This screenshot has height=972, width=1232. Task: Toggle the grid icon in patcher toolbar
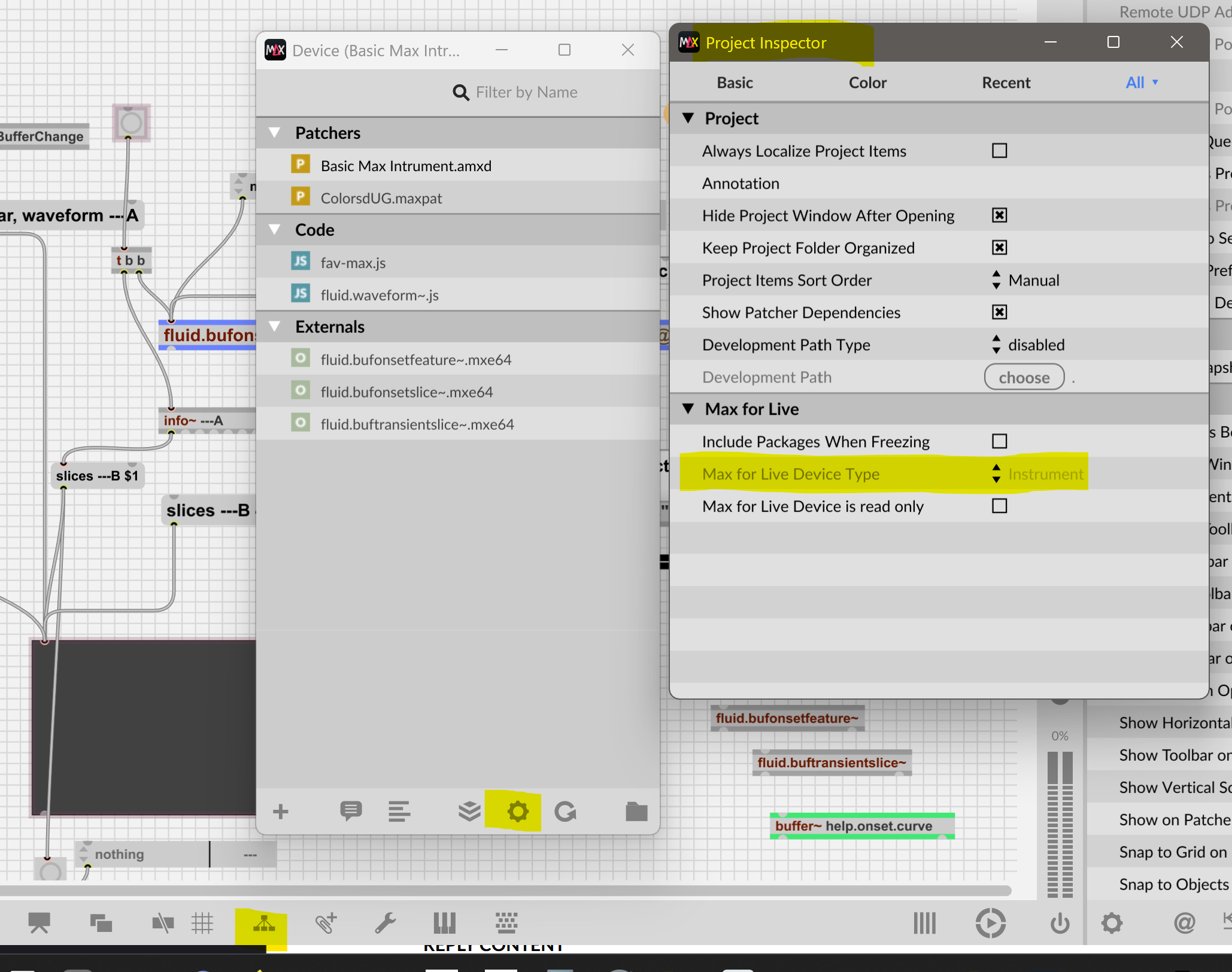pyautogui.click(x=202, y=923)
